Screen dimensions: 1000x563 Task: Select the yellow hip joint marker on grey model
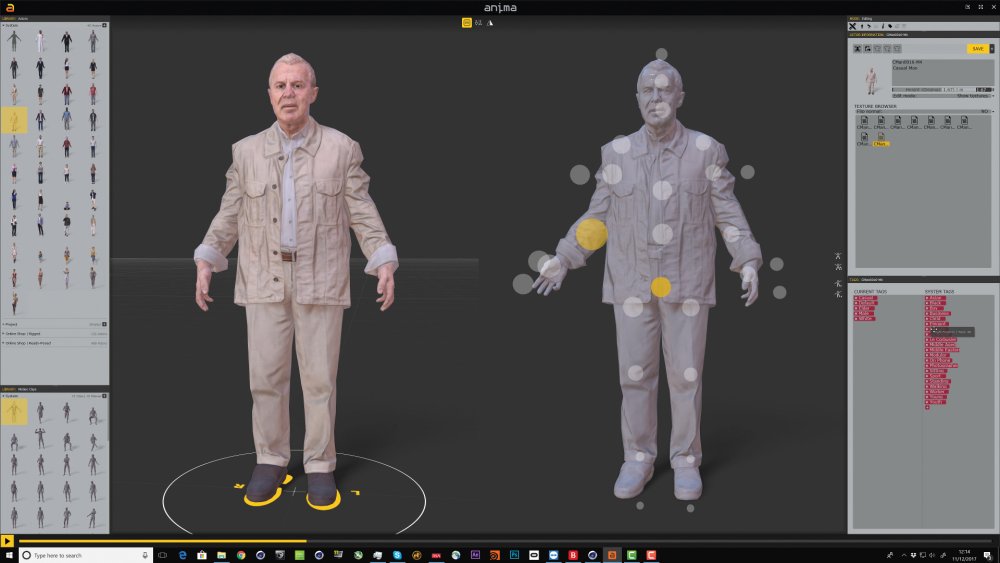661,287
